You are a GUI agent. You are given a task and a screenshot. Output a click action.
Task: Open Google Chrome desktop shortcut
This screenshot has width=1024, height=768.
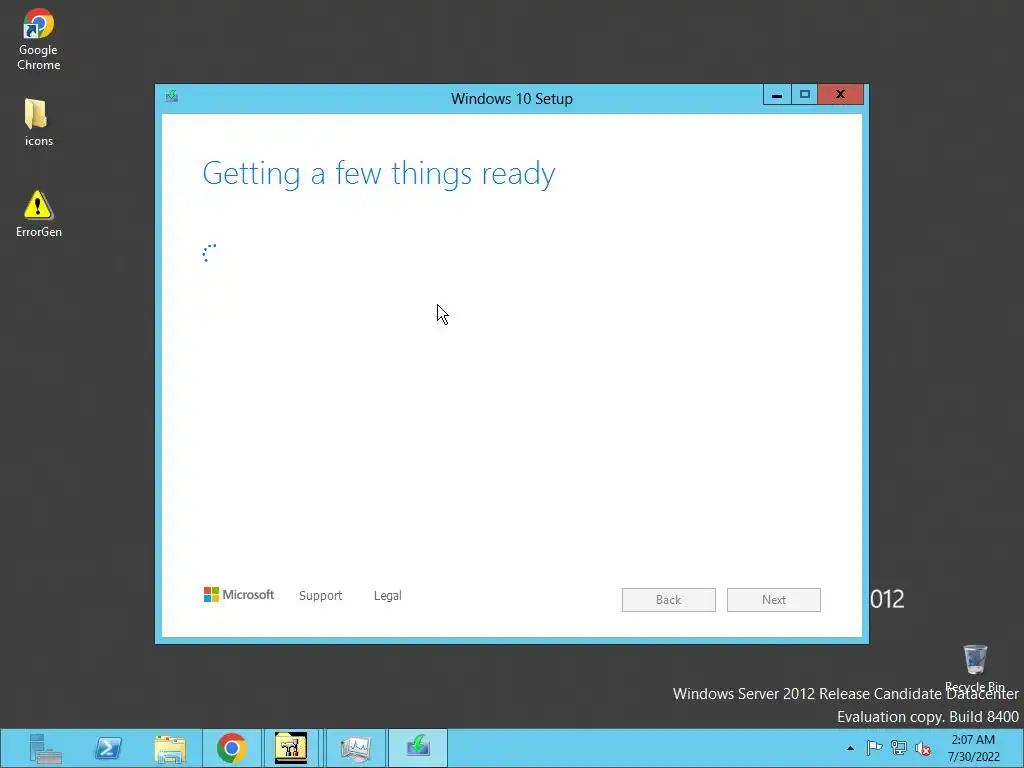[x=39, y=39]
